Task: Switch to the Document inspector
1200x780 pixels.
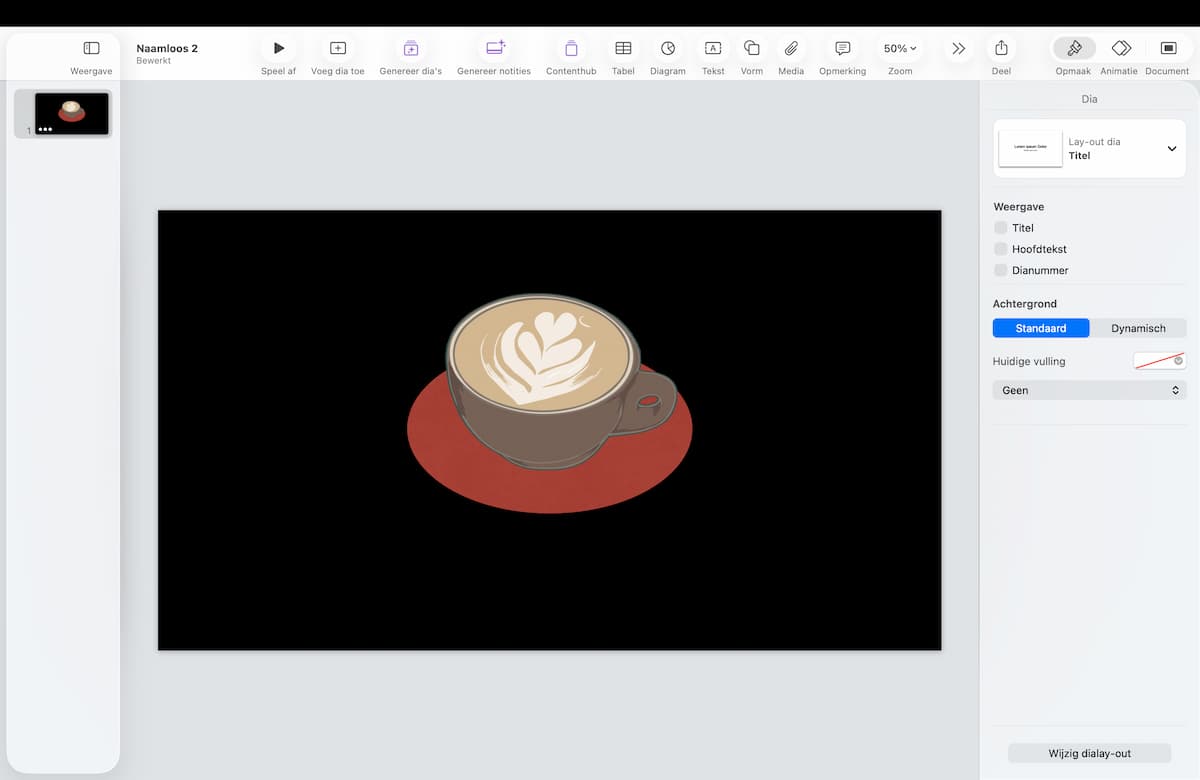Action: tap(1168, 48)
